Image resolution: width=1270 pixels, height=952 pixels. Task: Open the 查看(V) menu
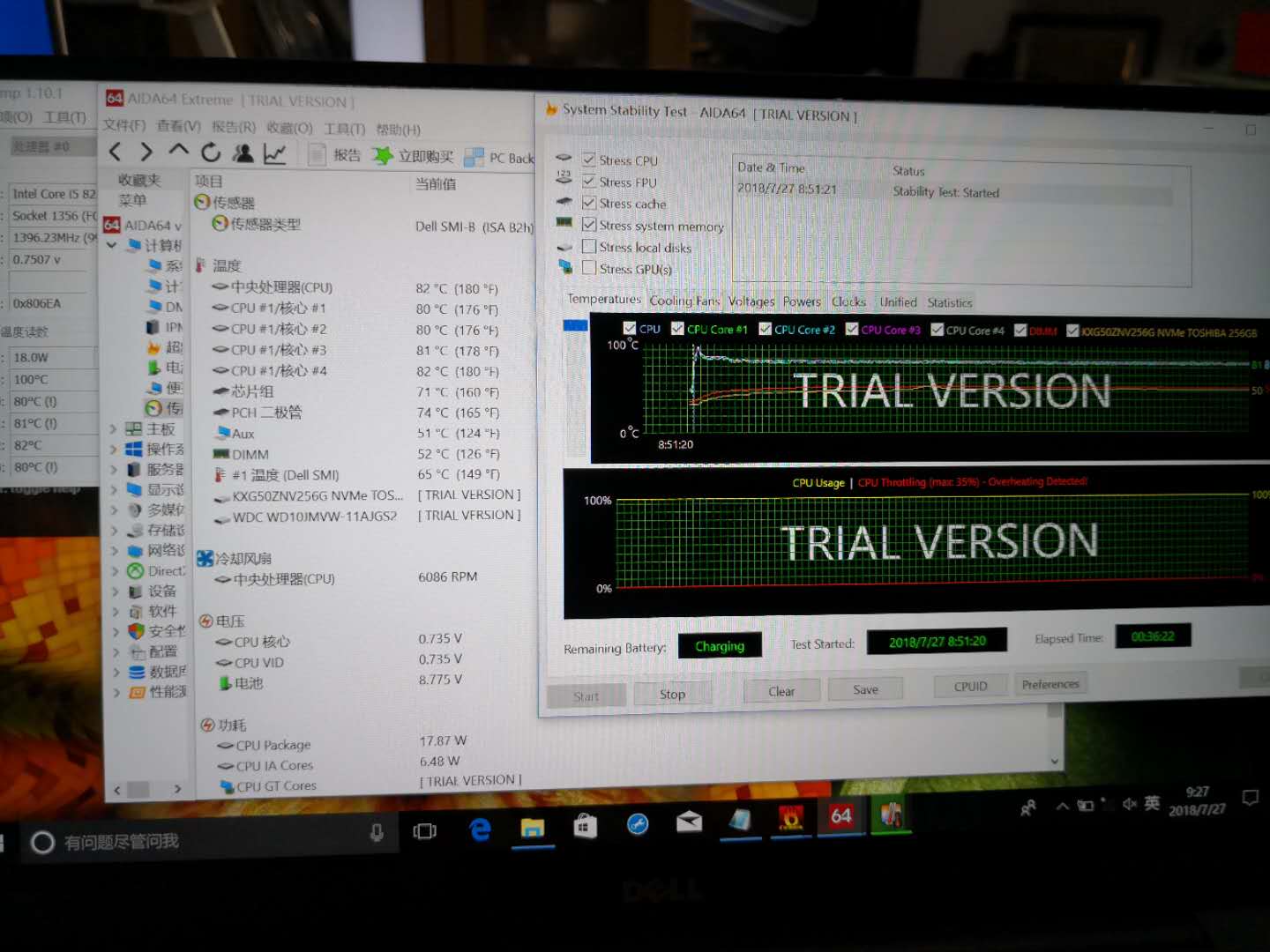178,126
